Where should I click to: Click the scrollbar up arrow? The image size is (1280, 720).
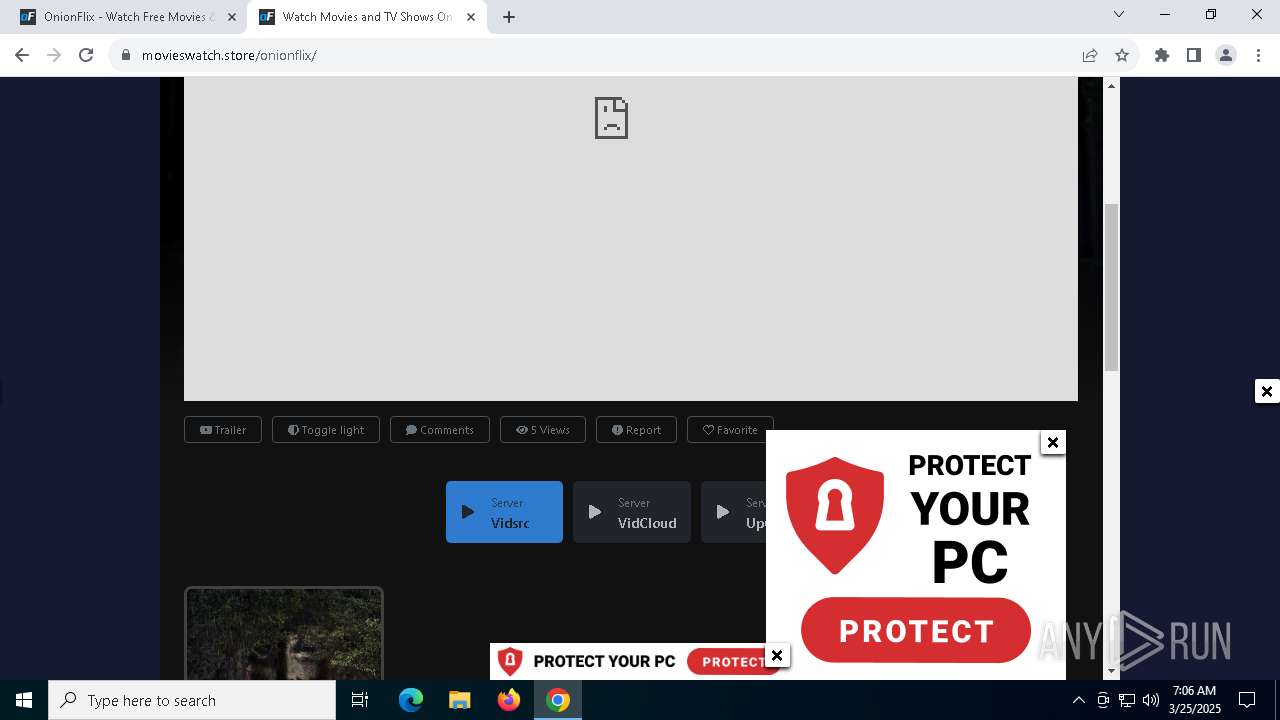tap(1111, 86)
